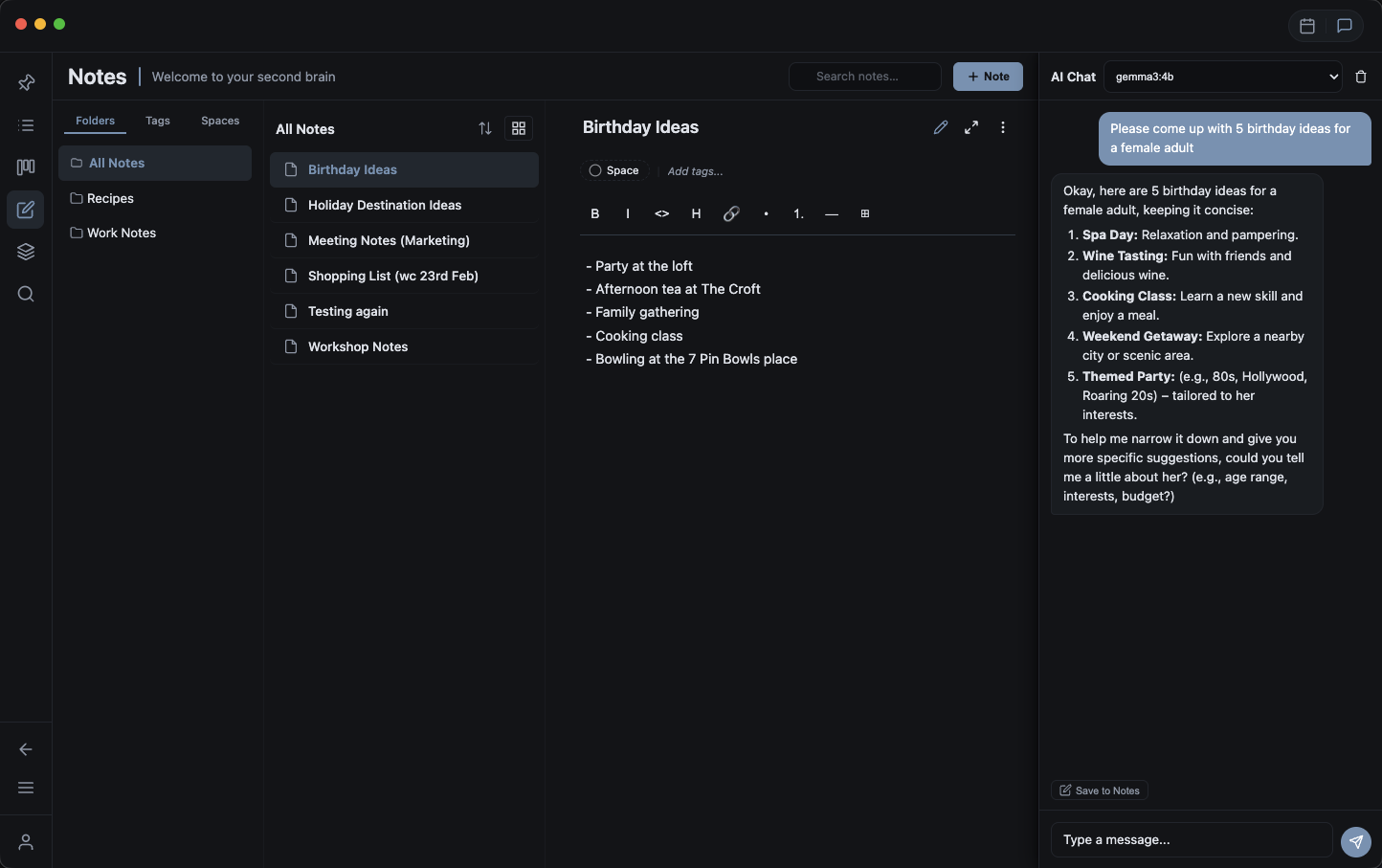1382x868 pixels.
Task: Save the AI response to Notes
Action: coord(1099,790)
